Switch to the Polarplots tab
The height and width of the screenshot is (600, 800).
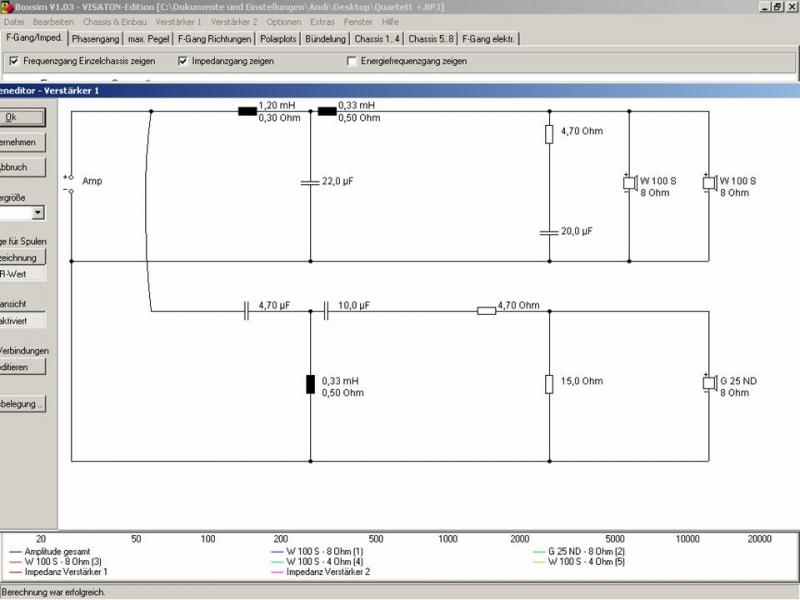278,39
